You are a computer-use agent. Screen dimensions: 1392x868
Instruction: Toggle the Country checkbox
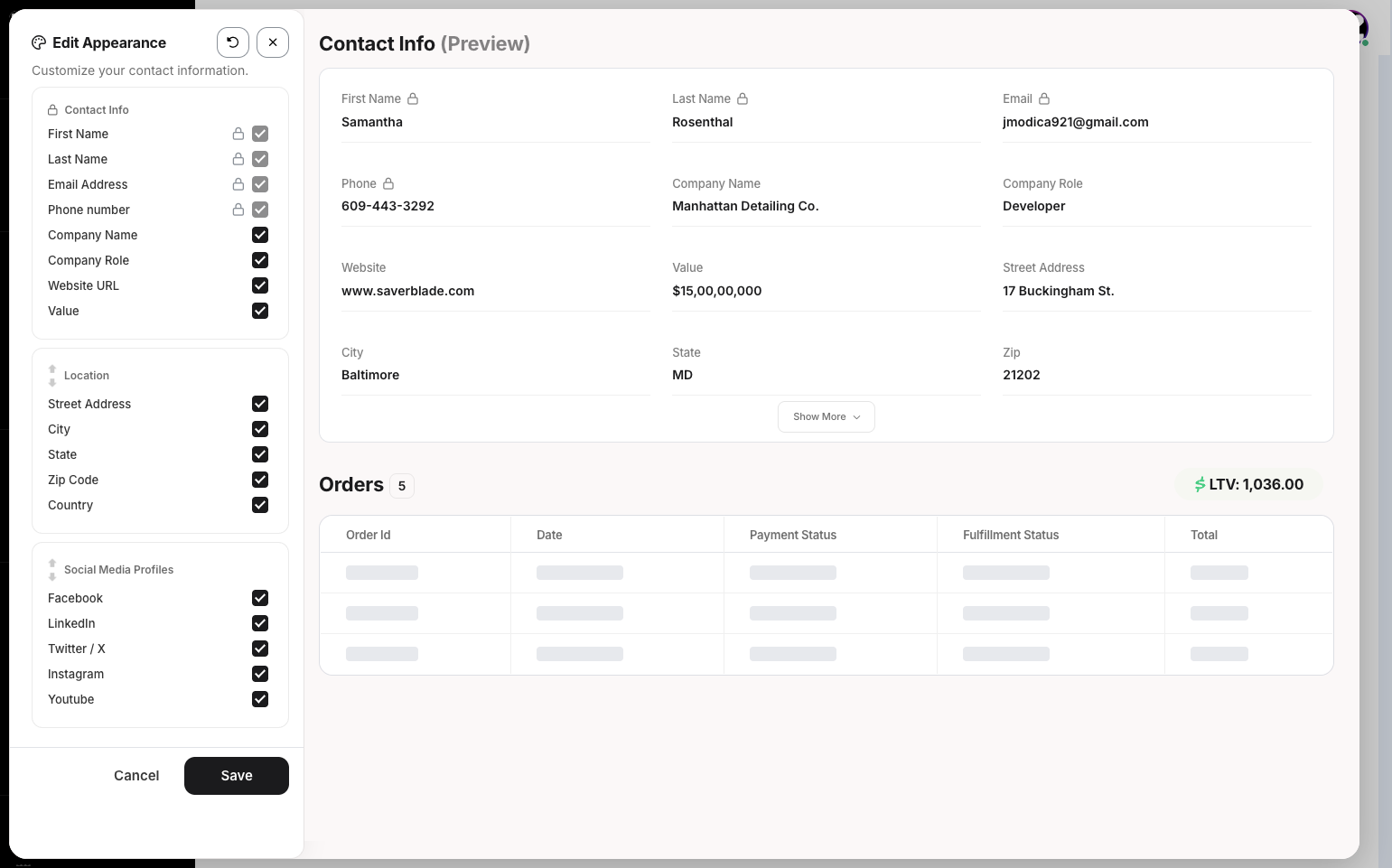click(x=260, y=505)
